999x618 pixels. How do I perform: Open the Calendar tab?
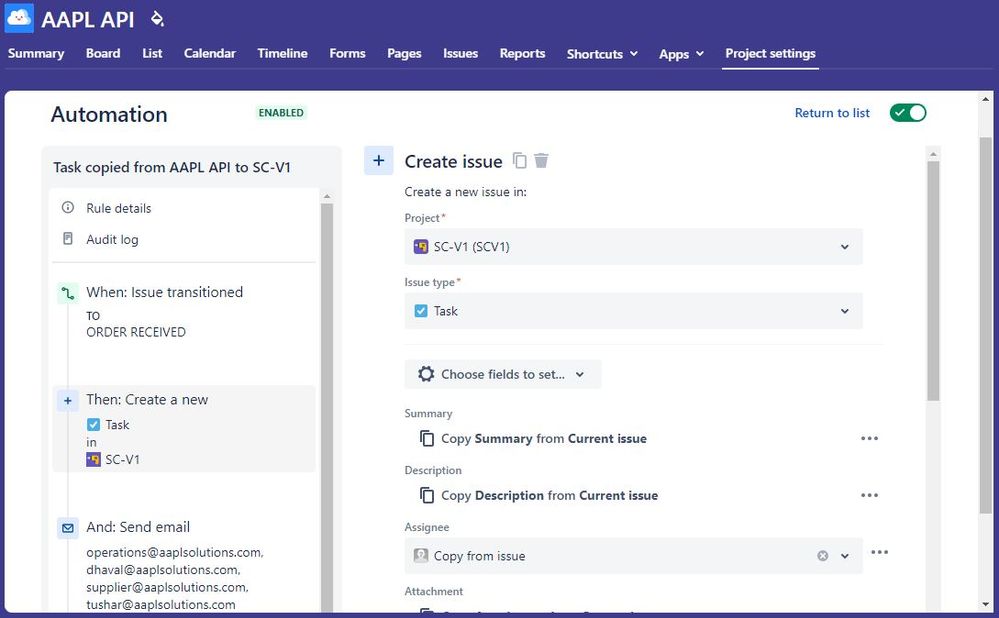coord(210,54)
